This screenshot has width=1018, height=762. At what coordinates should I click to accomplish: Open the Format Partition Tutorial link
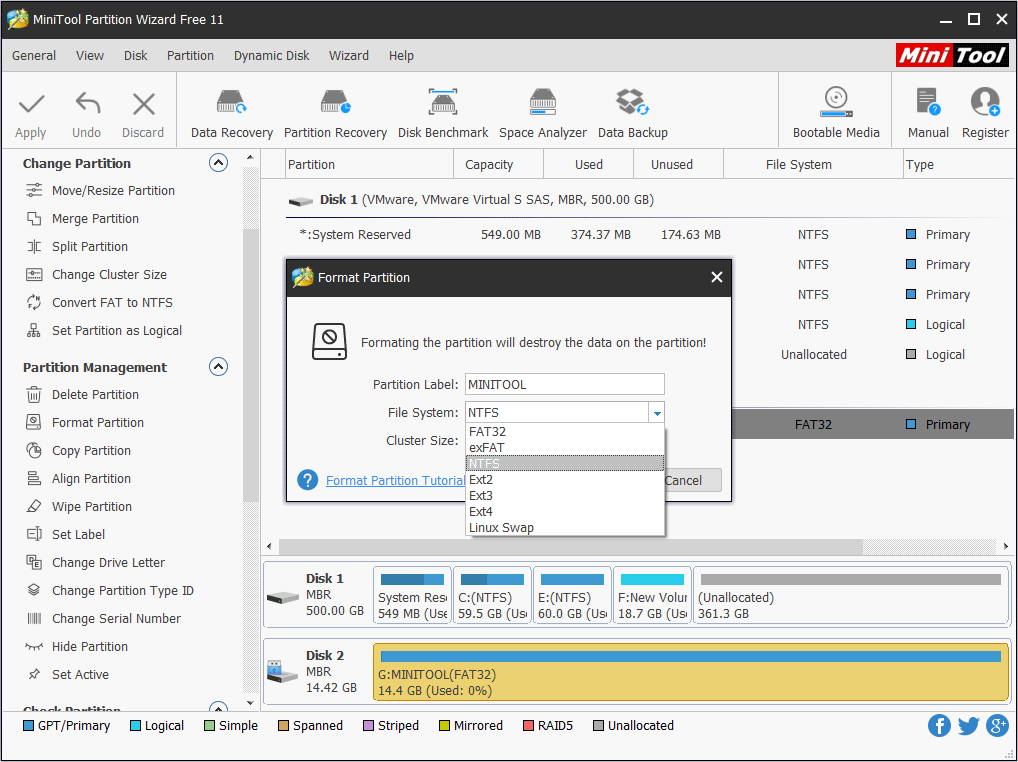395,480
